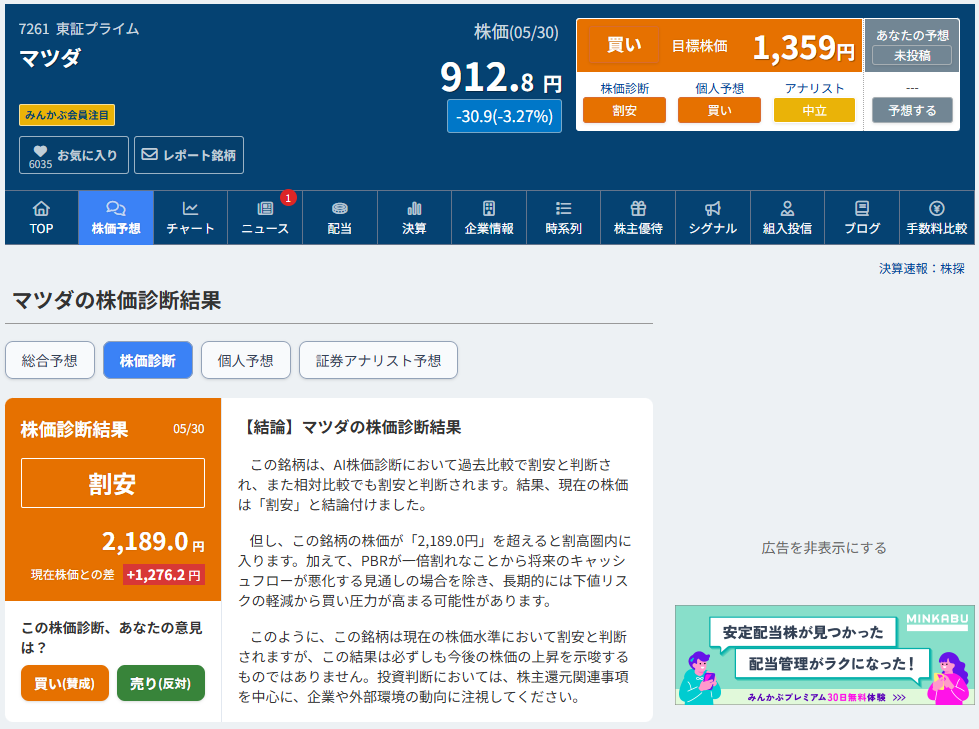Open the チャート chart icon

pos(190,208)
